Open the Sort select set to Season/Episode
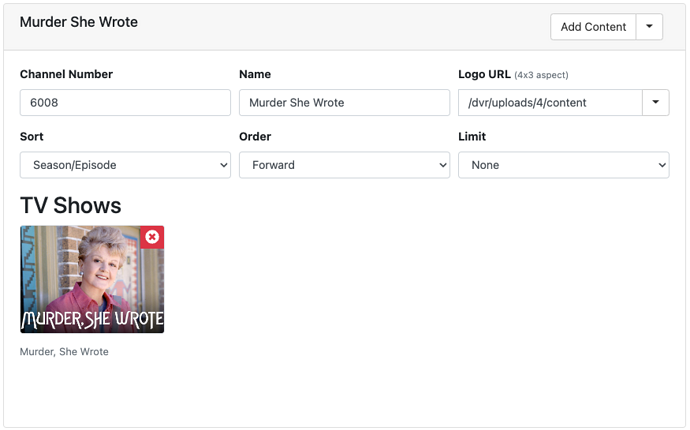 (125, 165)
